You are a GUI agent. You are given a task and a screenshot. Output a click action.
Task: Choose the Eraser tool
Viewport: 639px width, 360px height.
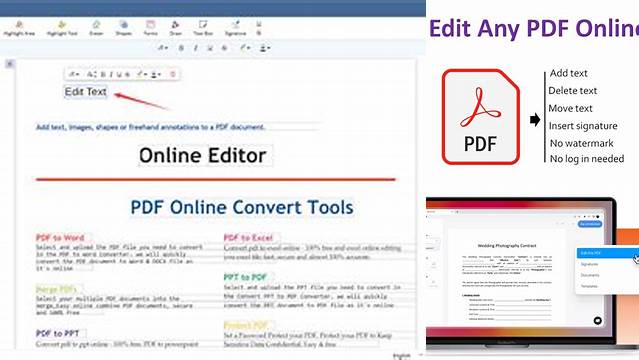(x=96, y=28)
